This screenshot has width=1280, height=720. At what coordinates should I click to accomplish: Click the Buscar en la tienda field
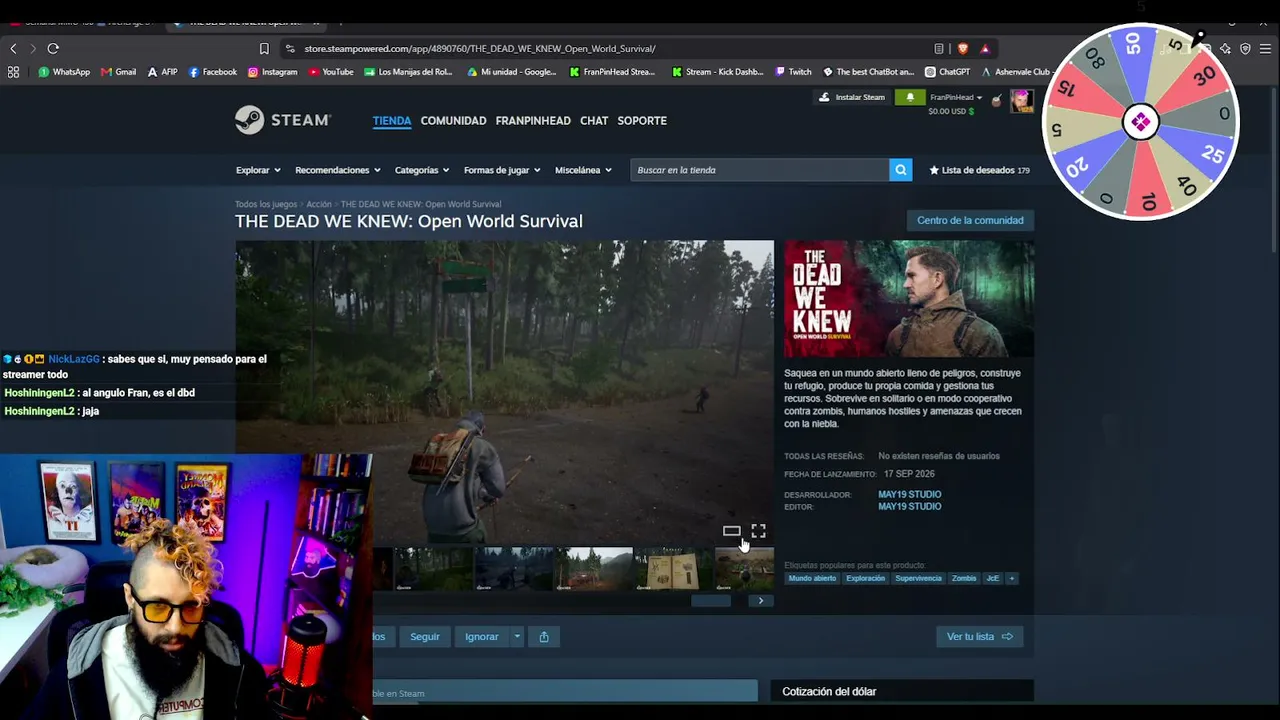click(760, 170)
